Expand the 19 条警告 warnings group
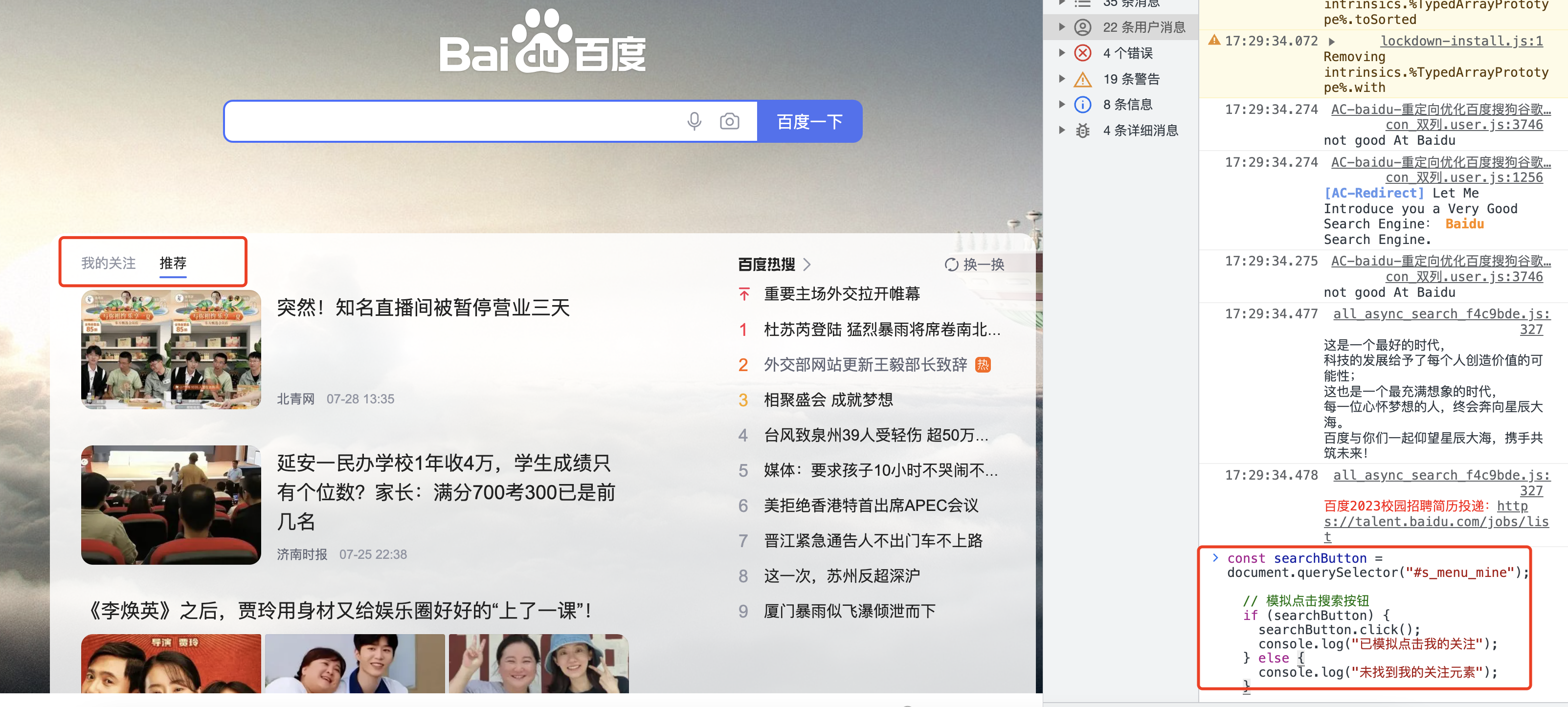The width and height of the screenshot is (1568, 707). [x=1062, y=79]
